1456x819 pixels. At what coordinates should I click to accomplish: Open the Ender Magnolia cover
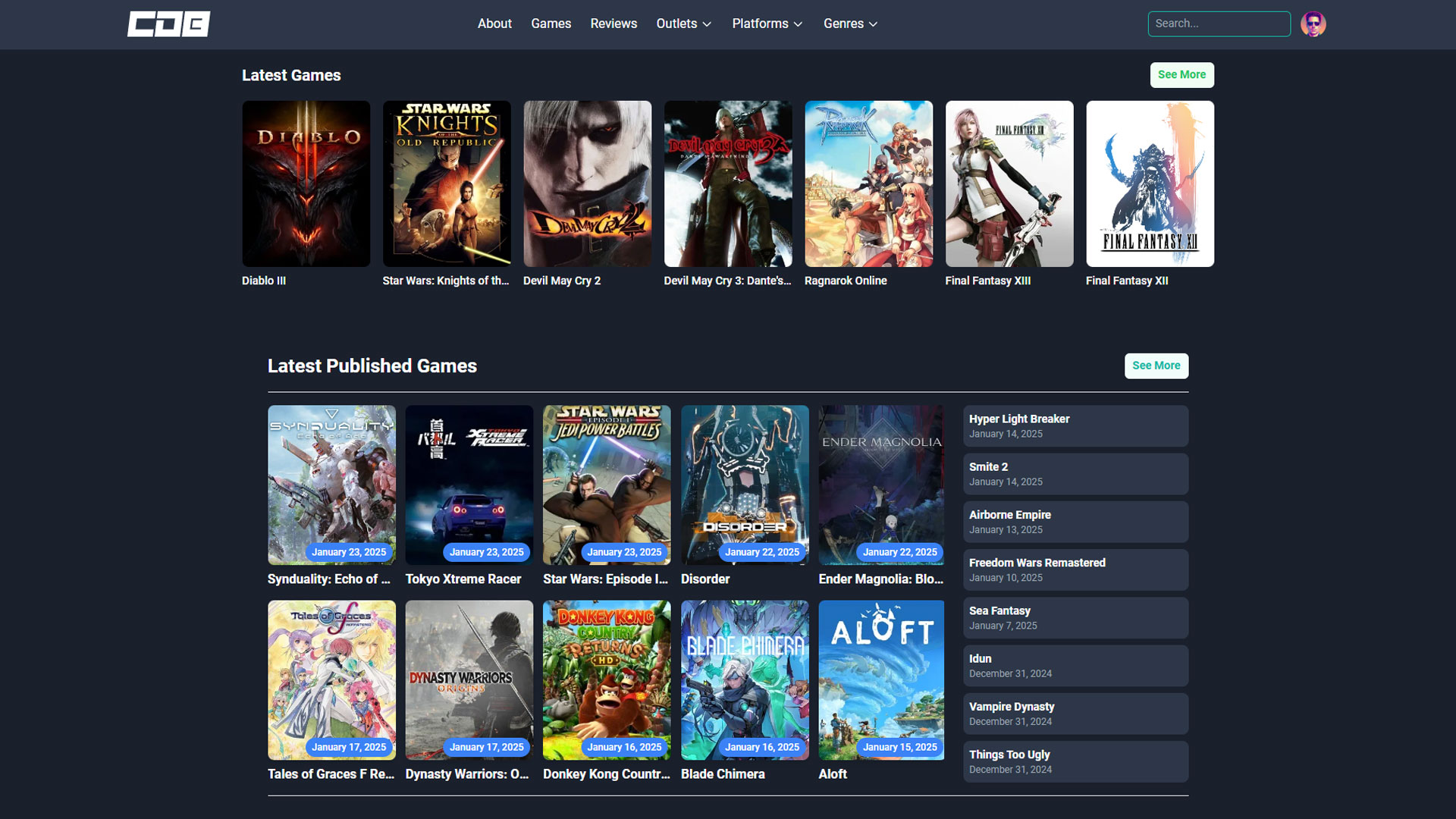(x=881, y=485)
